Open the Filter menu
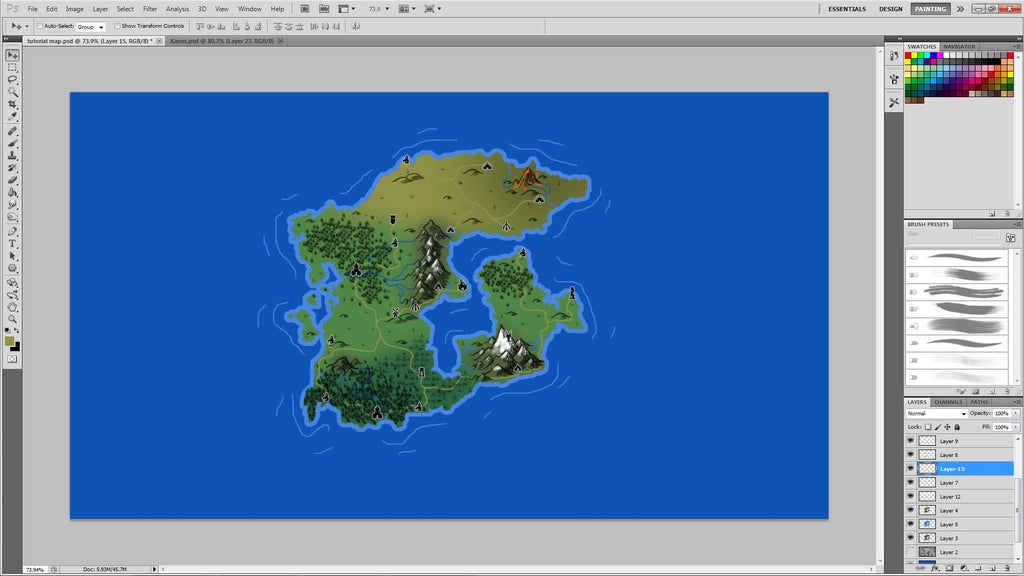The image size is (1024, 576). tap(150, 8)
